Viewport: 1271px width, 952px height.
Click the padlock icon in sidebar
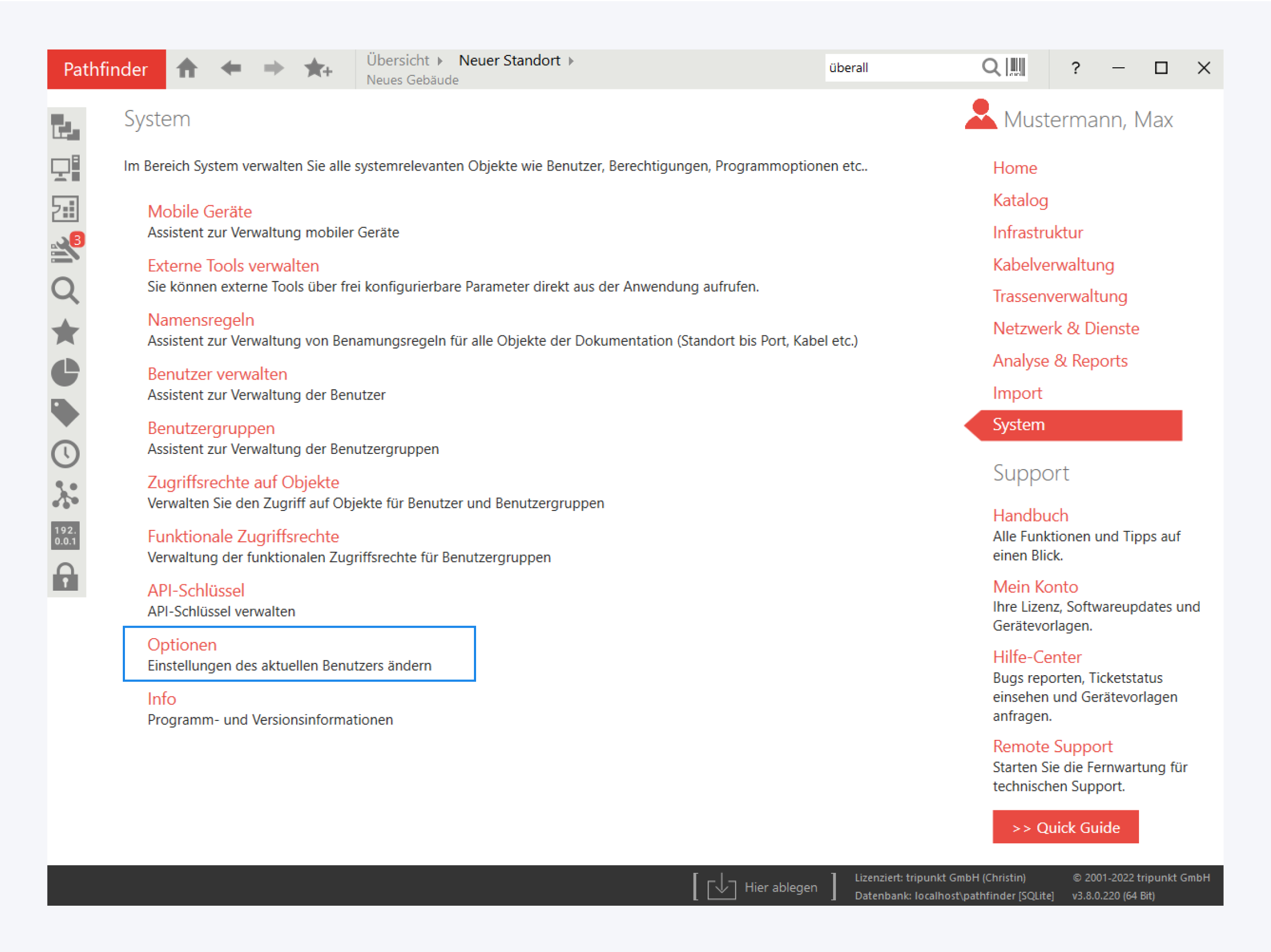click(65, 576)
